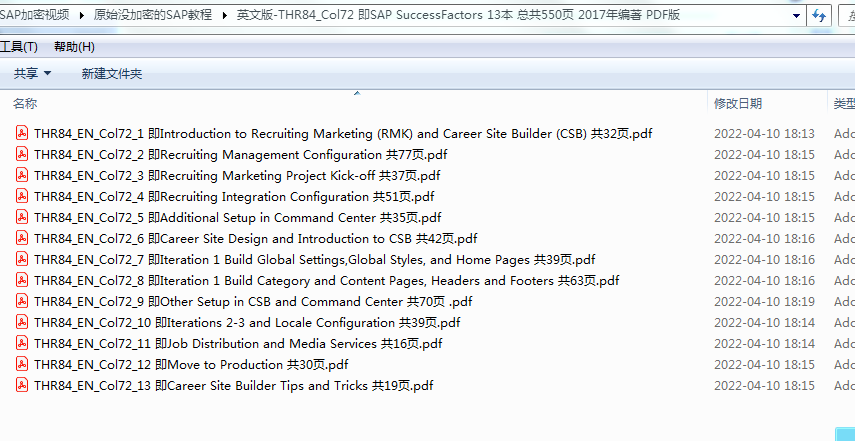
Task: Click PDF icon of THR84_EN_Col72_13 file
Action: click(x=22, y=385)
